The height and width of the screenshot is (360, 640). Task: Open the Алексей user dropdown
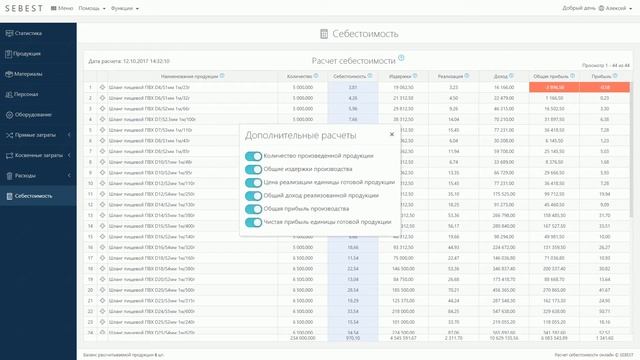(615, 8)
